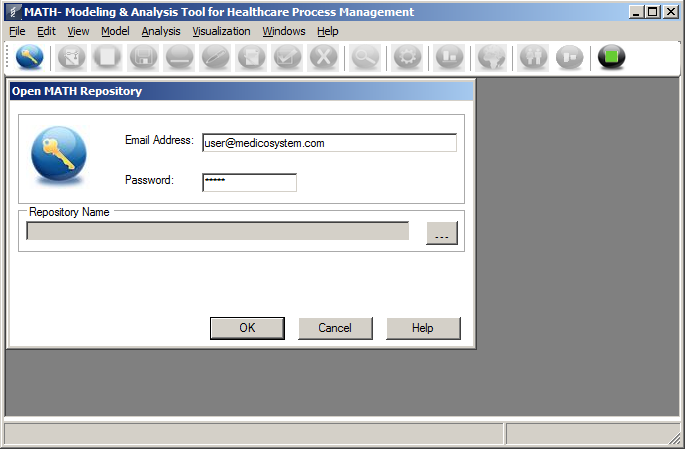This screenshot has height=450, width=686.
Task: Click the Password label
Action: pyautogui.click(x=149, y=180)
